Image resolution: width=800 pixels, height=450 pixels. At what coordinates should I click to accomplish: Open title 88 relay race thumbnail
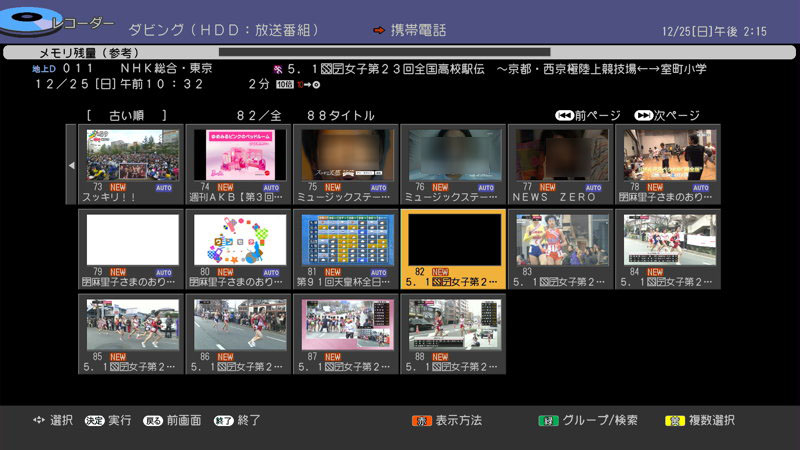[x=454, y=325]
